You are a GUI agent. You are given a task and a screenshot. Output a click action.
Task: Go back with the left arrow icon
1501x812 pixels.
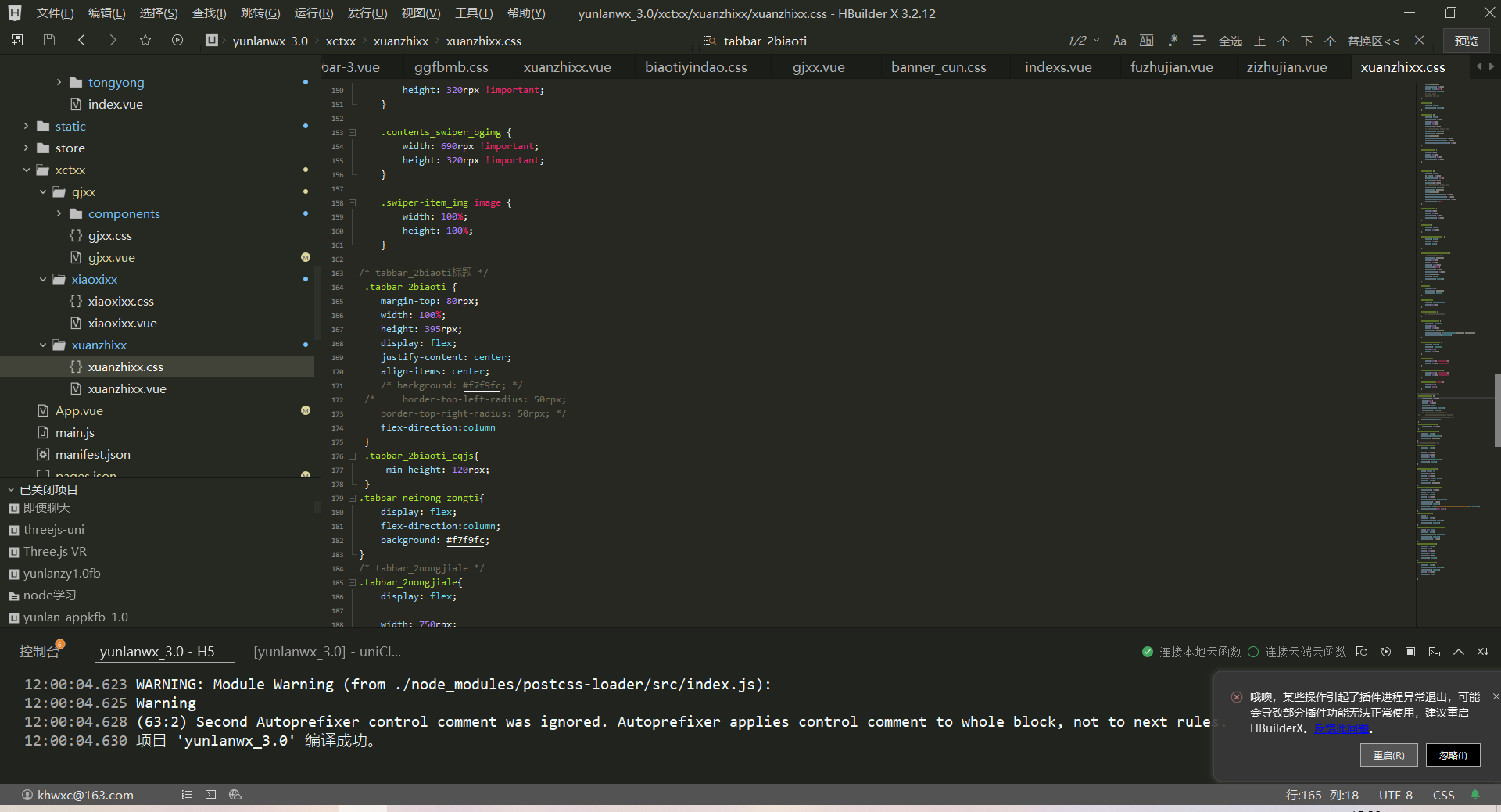pyautogui.click(x=81, y=40)
